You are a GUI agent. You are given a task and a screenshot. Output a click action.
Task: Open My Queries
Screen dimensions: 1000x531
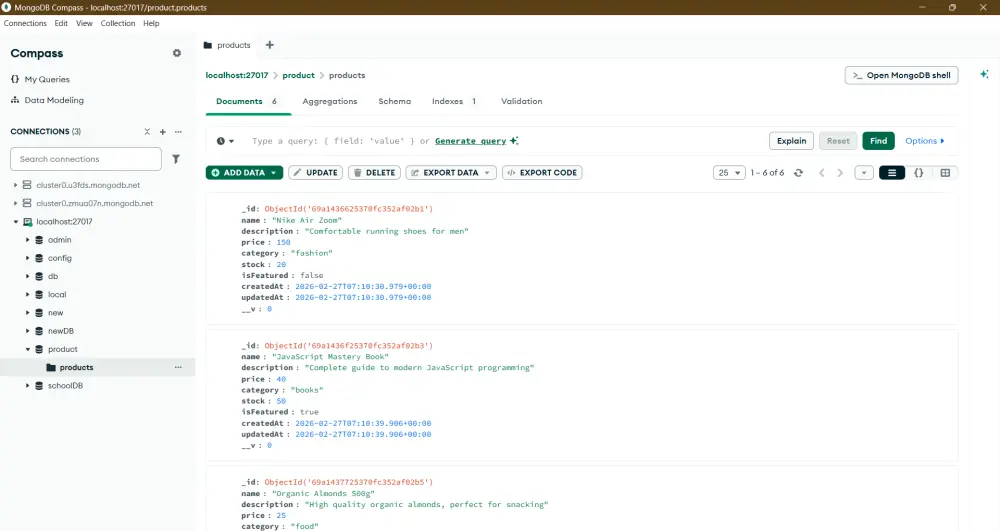tap(41, 79)
